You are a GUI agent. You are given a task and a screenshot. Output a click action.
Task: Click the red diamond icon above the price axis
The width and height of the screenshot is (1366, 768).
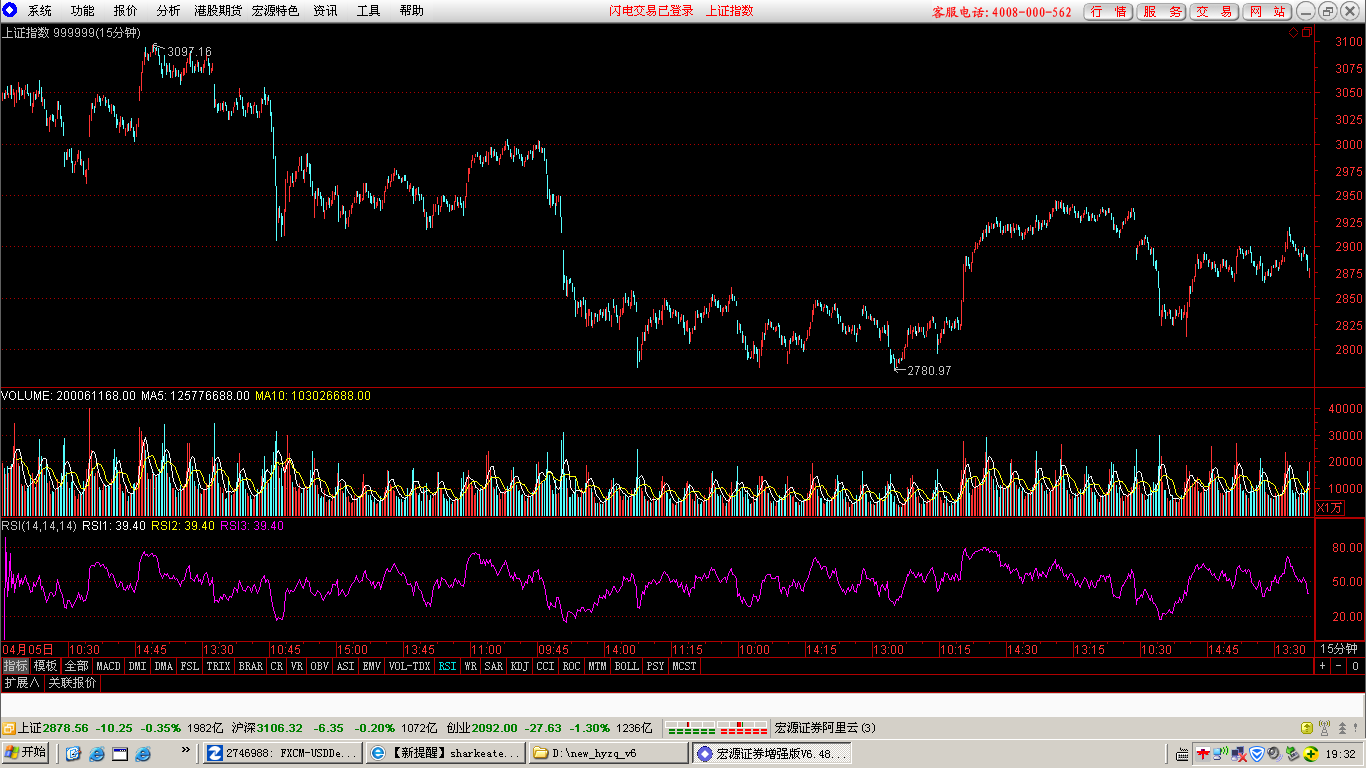coord(1293,32)
